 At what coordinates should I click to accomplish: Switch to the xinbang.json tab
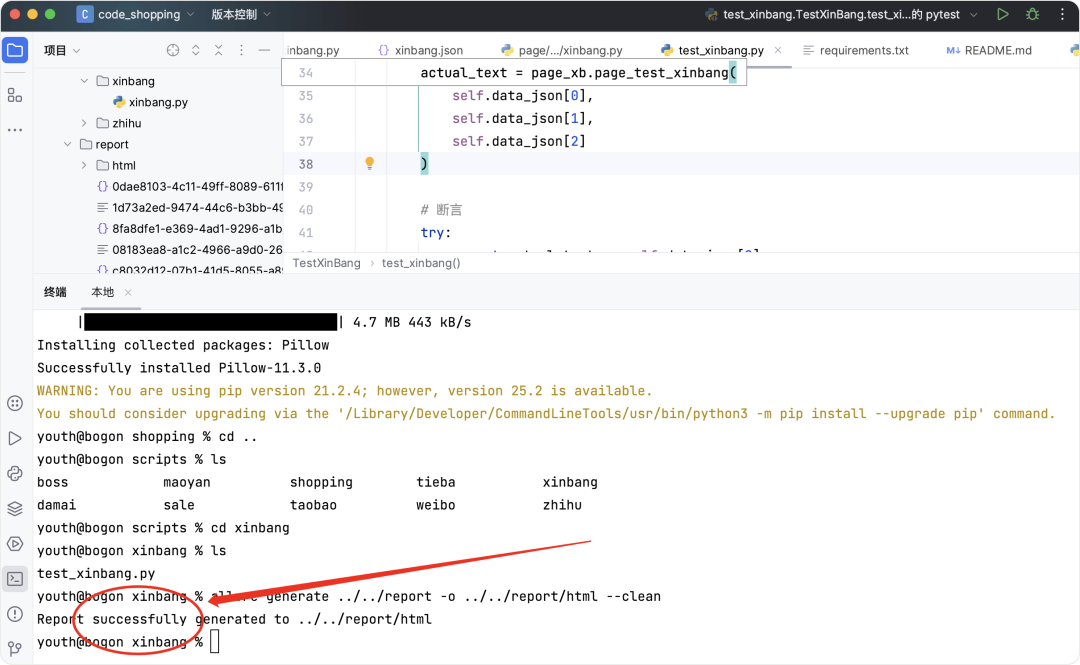click(421, 50)
